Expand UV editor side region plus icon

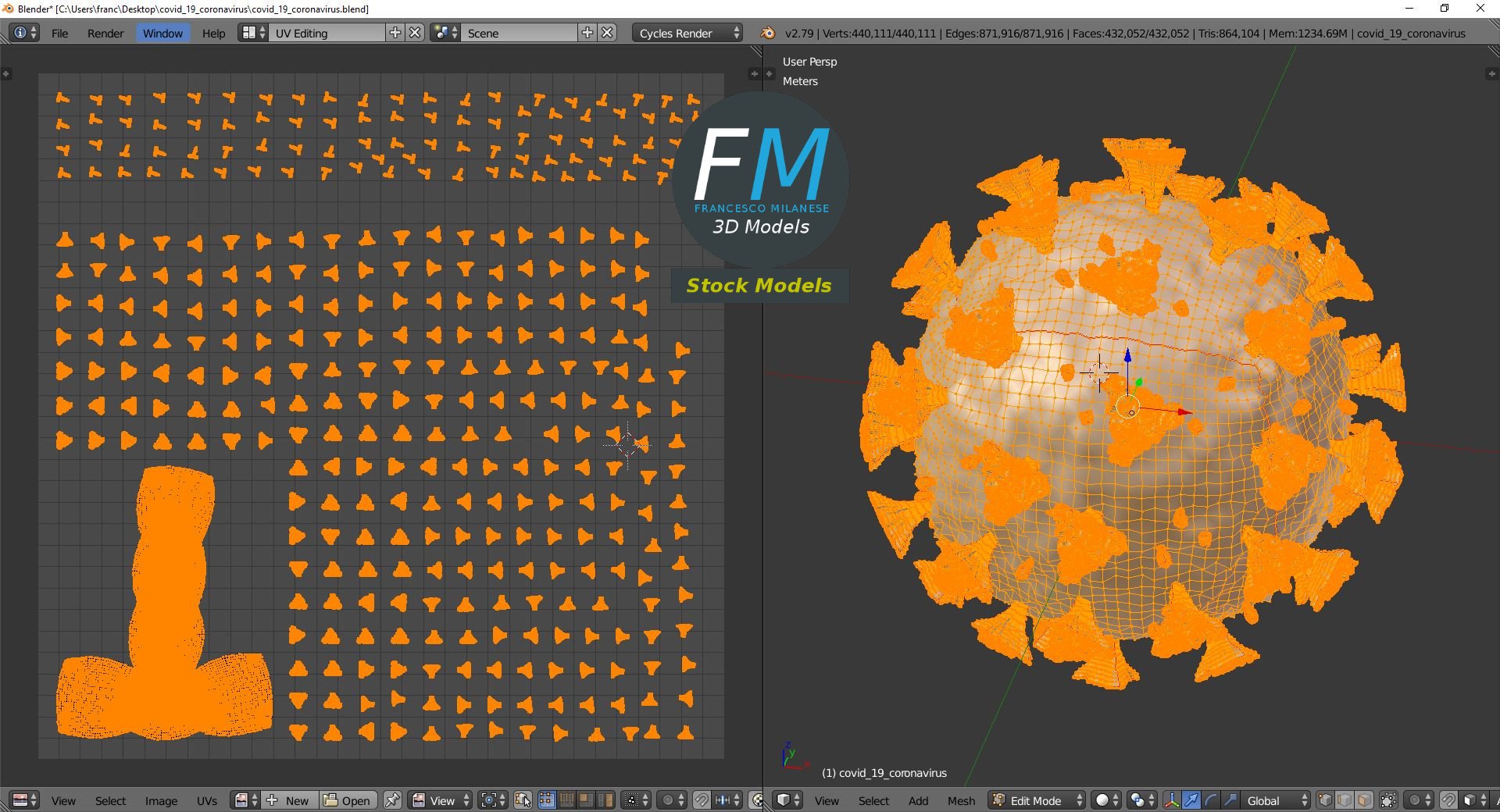[x=753, y=73]
